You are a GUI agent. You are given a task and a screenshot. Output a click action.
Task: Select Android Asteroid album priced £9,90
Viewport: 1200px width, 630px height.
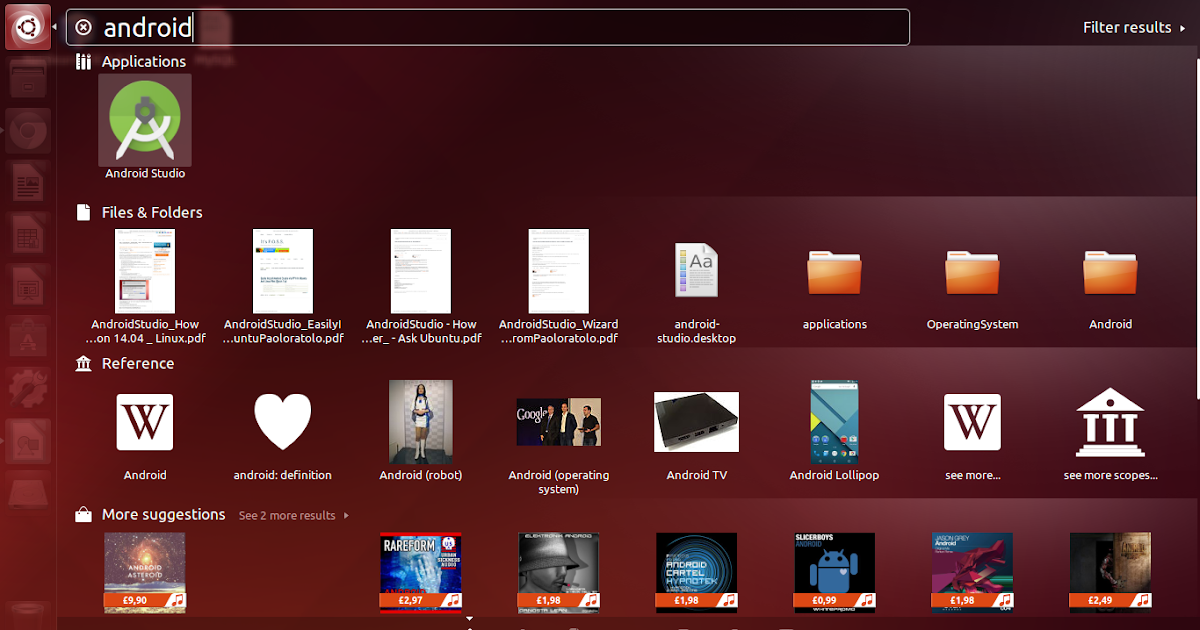(145, 571)
